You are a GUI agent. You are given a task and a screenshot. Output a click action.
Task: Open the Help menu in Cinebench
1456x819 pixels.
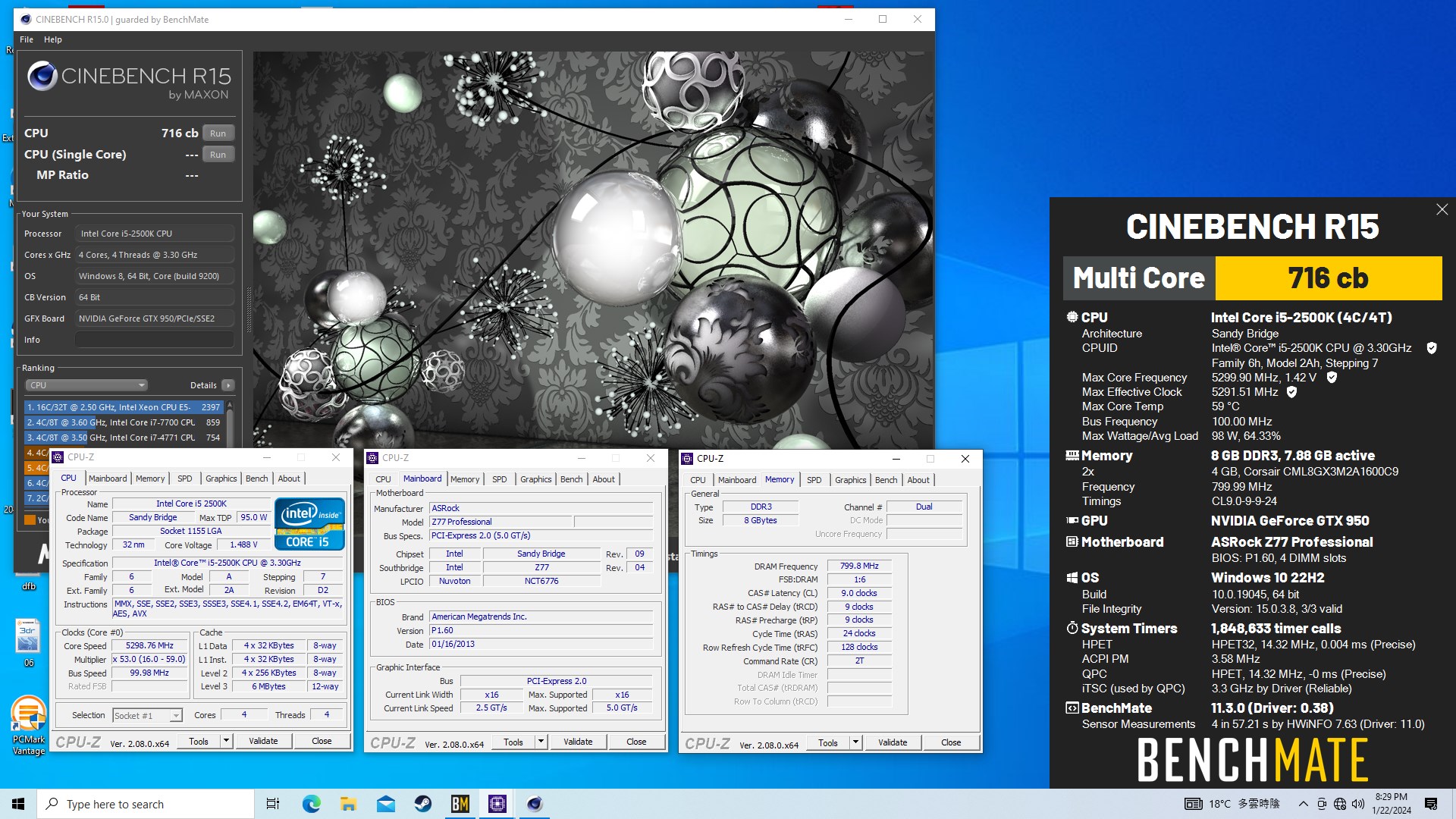(53, 39)
